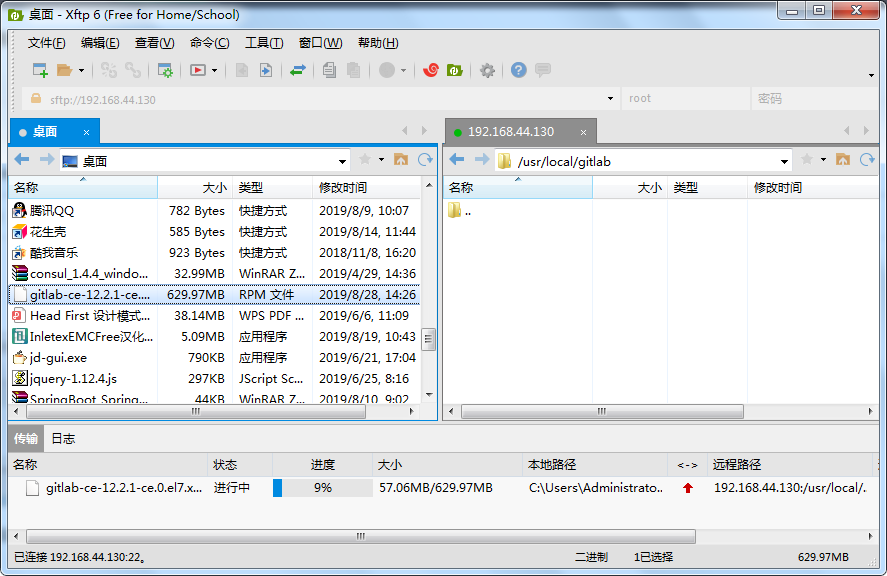Click the speech bubble feedback icon

pyautogui.click(x=542, y=70)
